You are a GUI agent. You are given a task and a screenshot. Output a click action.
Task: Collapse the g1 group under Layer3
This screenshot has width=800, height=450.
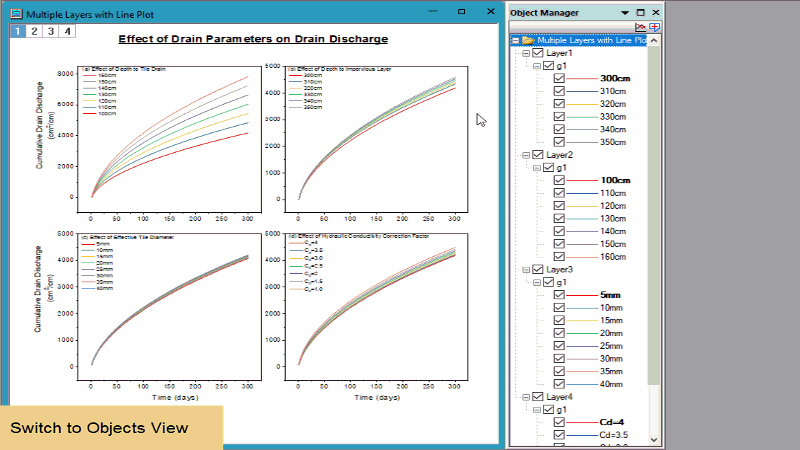coord(536,282)
